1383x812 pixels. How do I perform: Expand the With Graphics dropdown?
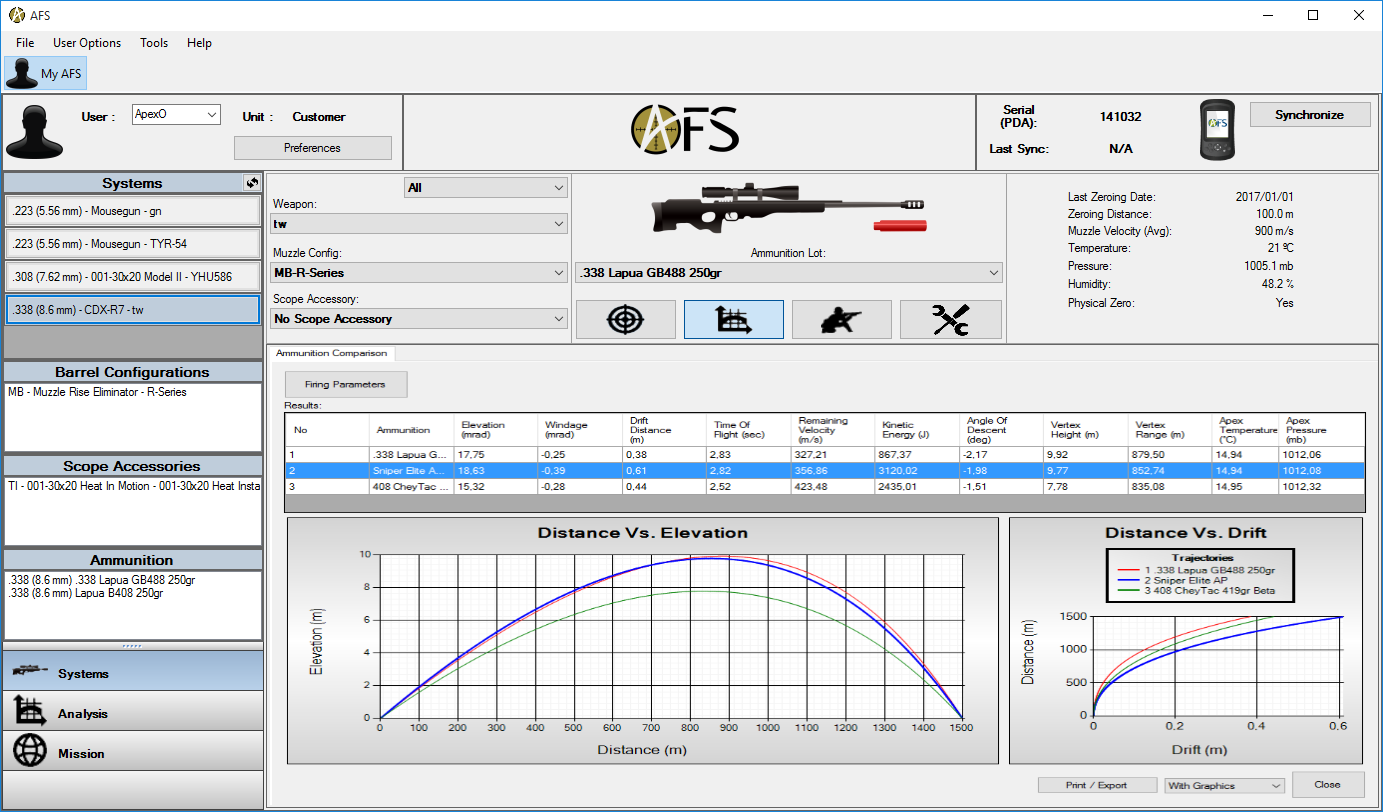pyautogui.click(x=1225, y=786)
